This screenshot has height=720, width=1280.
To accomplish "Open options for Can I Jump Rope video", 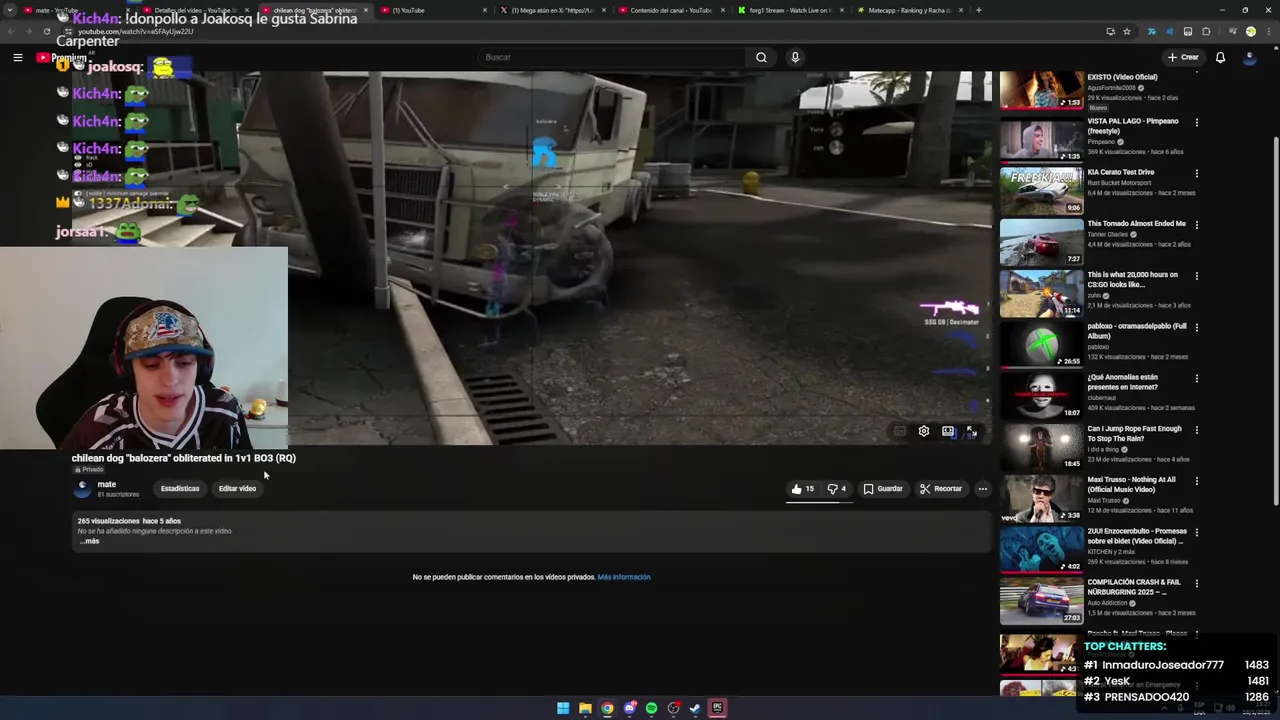I will (x=1196, y=430).
